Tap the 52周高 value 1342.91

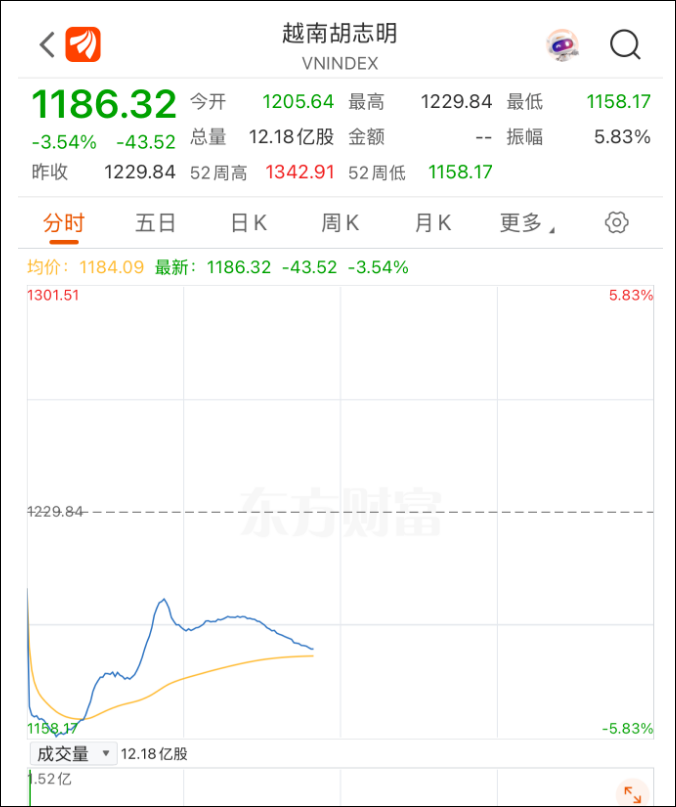299,172
